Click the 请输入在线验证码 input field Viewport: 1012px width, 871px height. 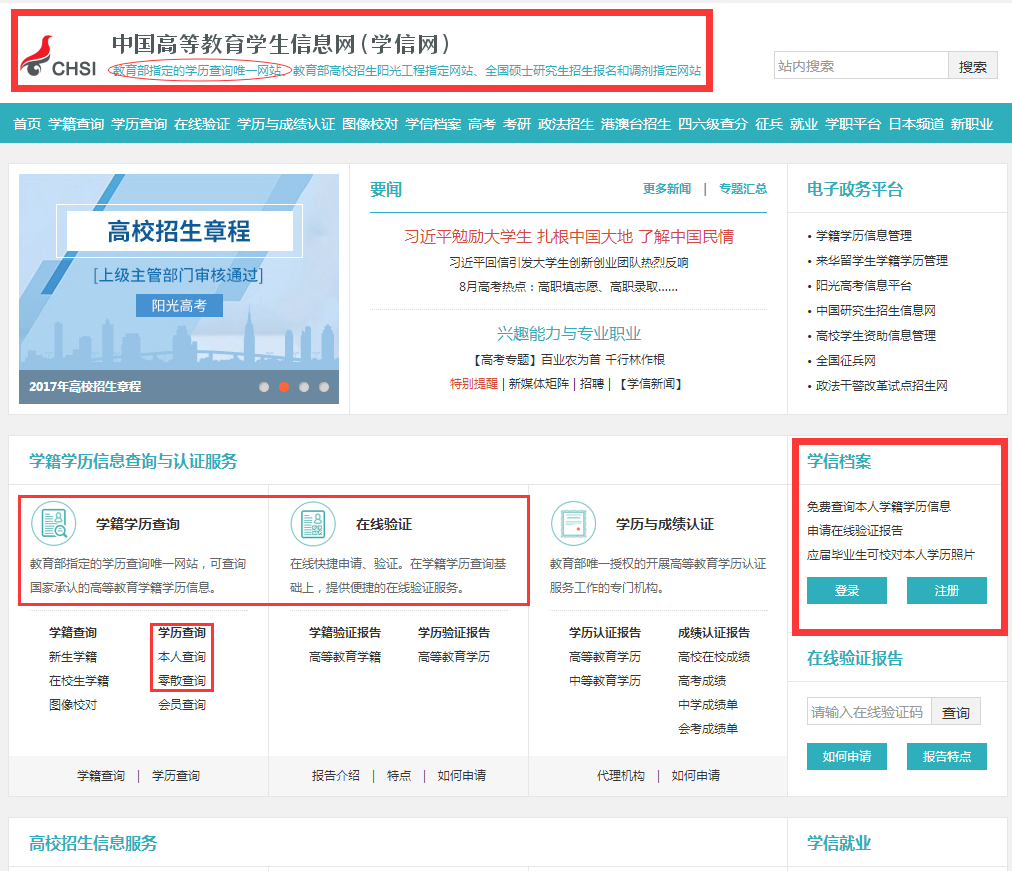point(869,711)
